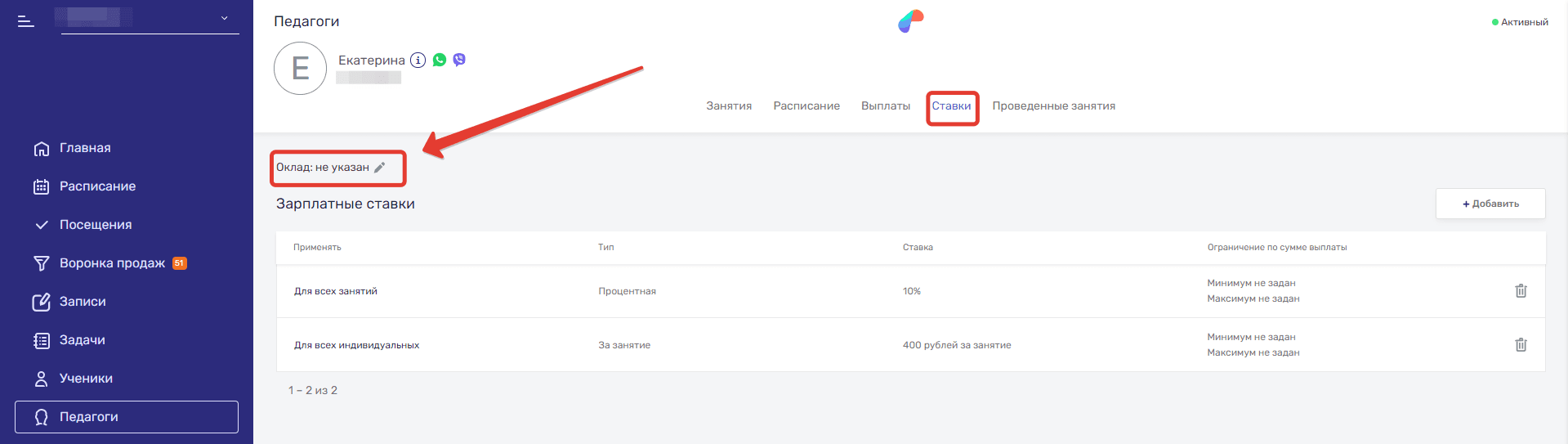Edit the Оклад value with the pencil icon

tap(379, 168)
